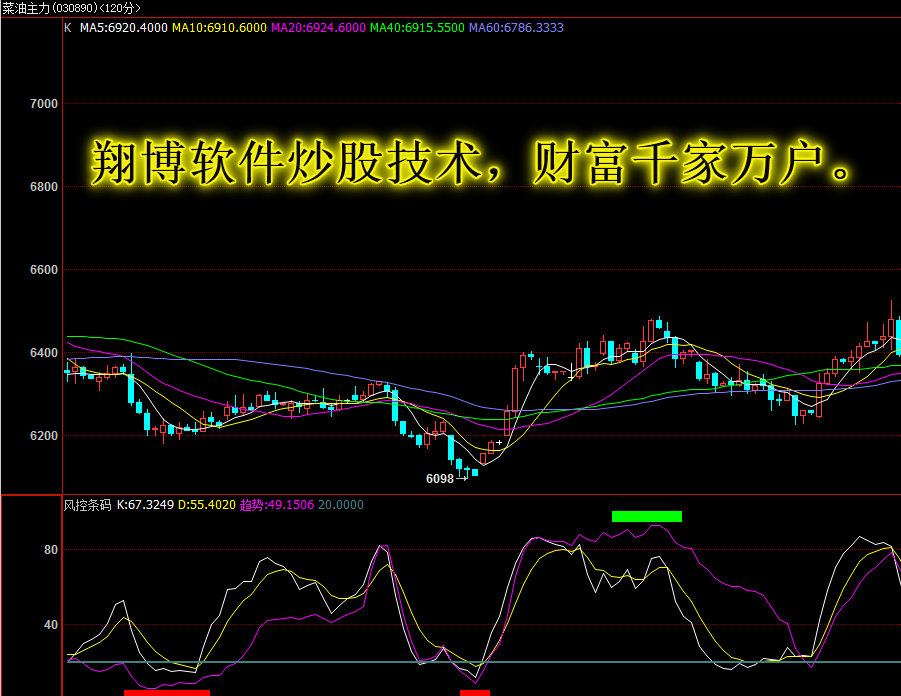
Task: Select the MA5:6920.4000 indicator label
Action: 124,28
